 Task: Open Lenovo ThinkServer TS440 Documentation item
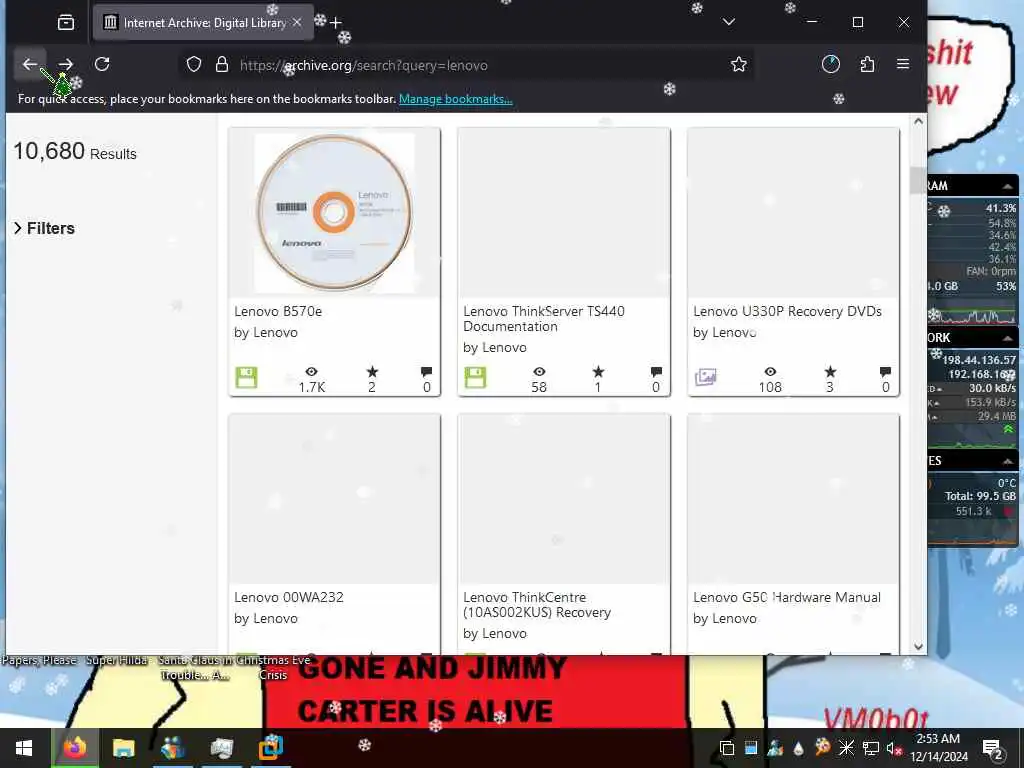tap(544, 319)
